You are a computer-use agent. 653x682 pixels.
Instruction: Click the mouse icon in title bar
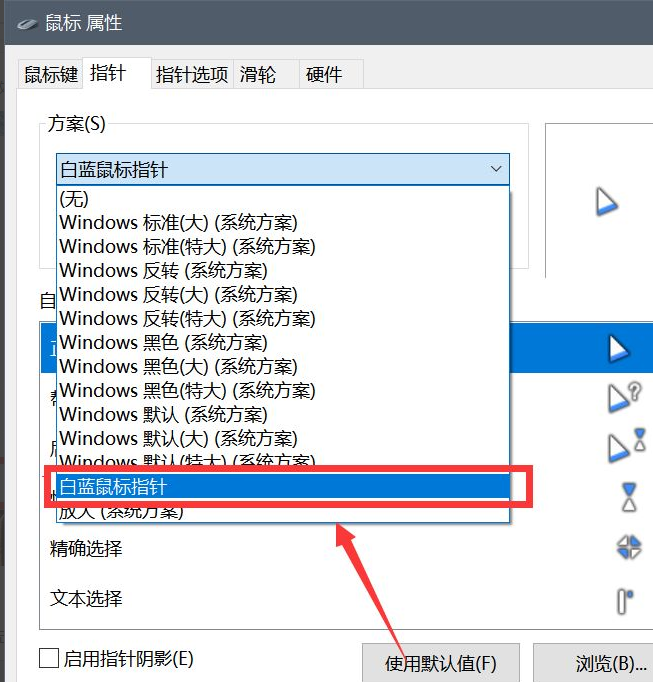click(x=22, y=22)
